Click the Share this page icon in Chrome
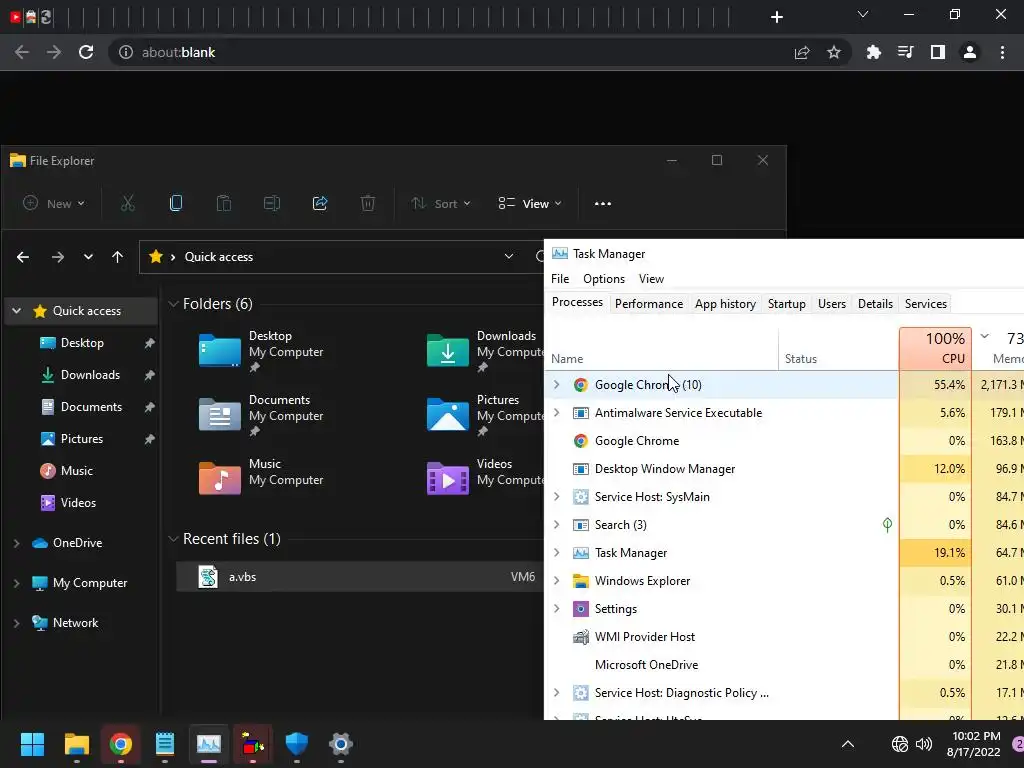 pos(802,52)
